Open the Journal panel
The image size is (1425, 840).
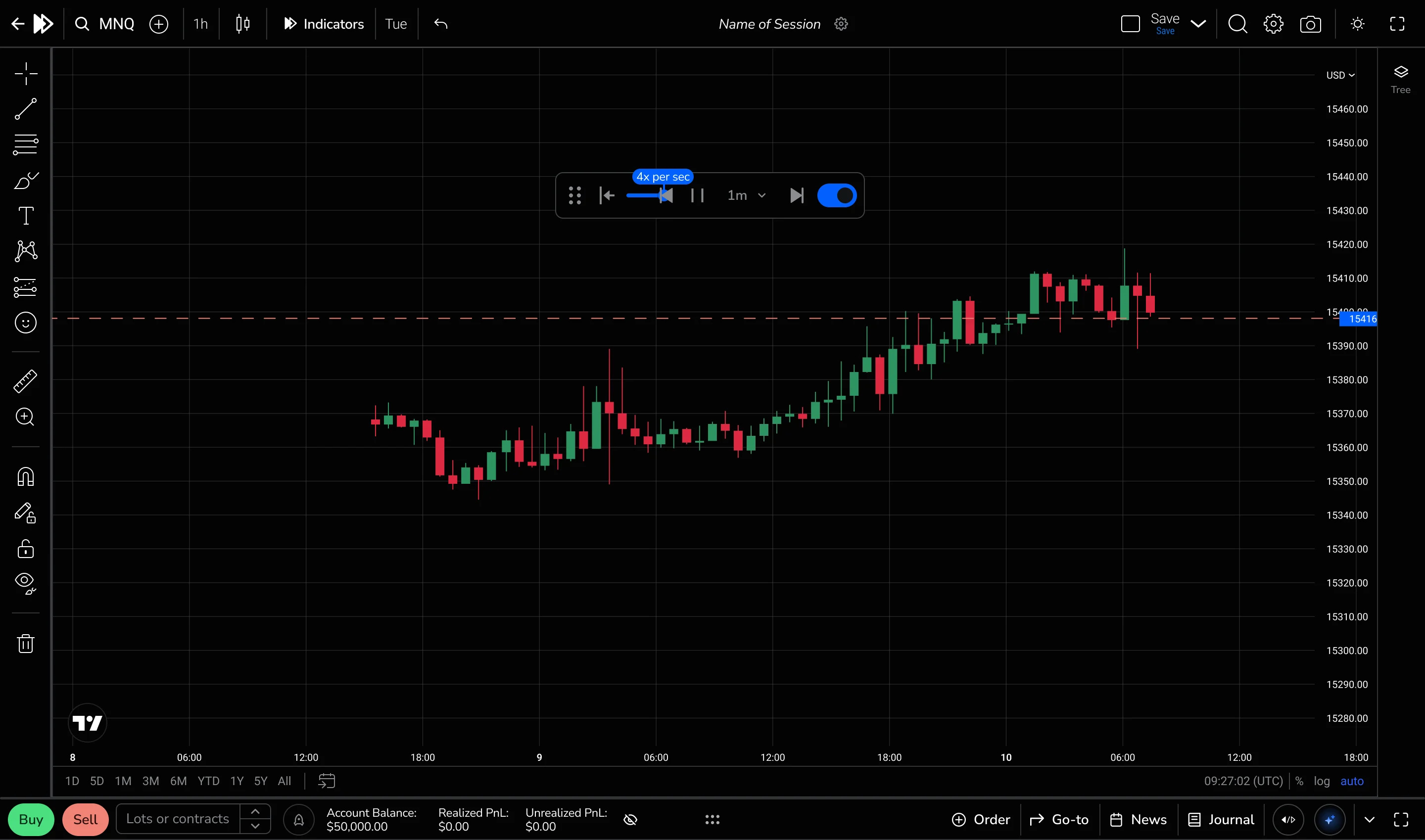click(1221, 820)
